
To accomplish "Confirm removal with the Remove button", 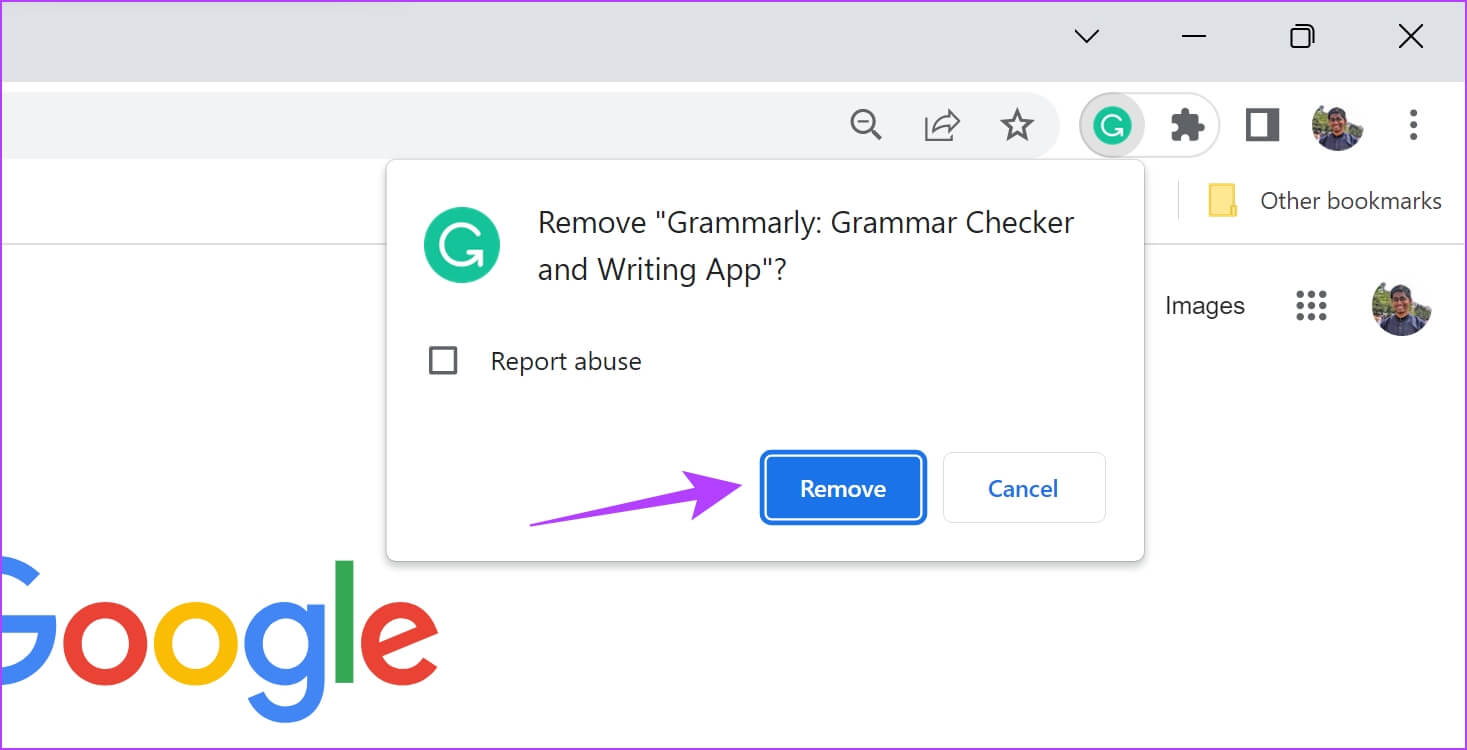I will [x=843, y=488].
